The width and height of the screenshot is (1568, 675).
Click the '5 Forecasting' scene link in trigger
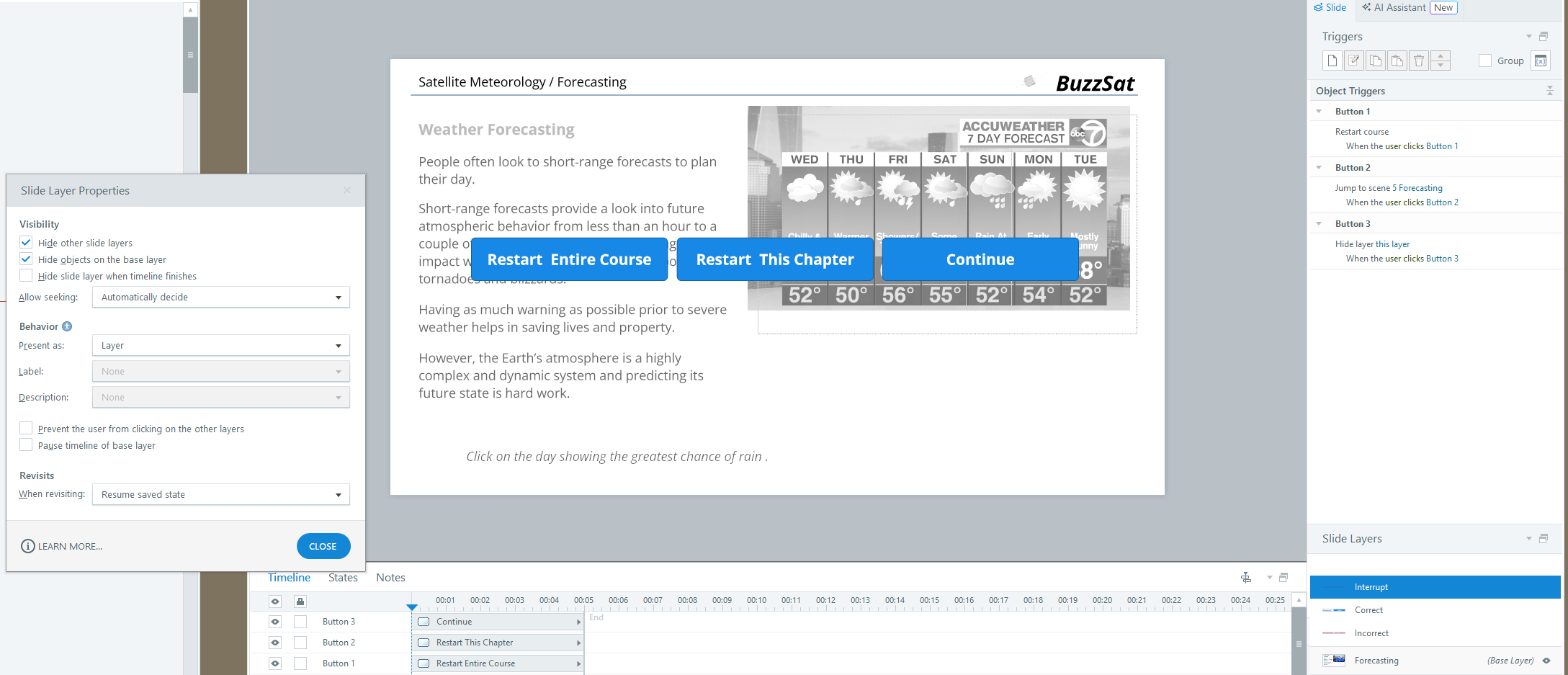click(x=1417, y=188)
